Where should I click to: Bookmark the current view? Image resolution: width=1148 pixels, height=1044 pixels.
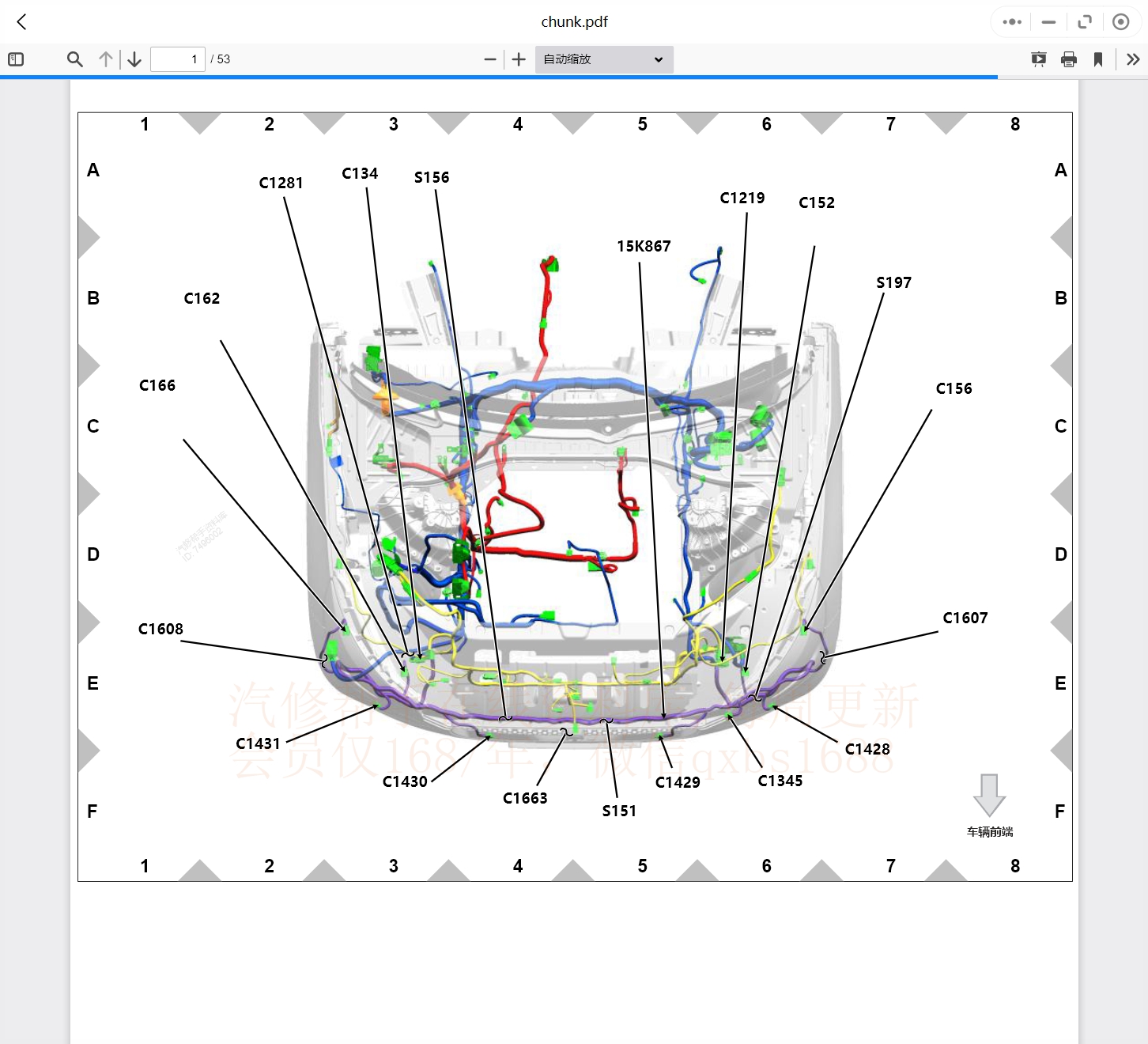click(1098, 59)
